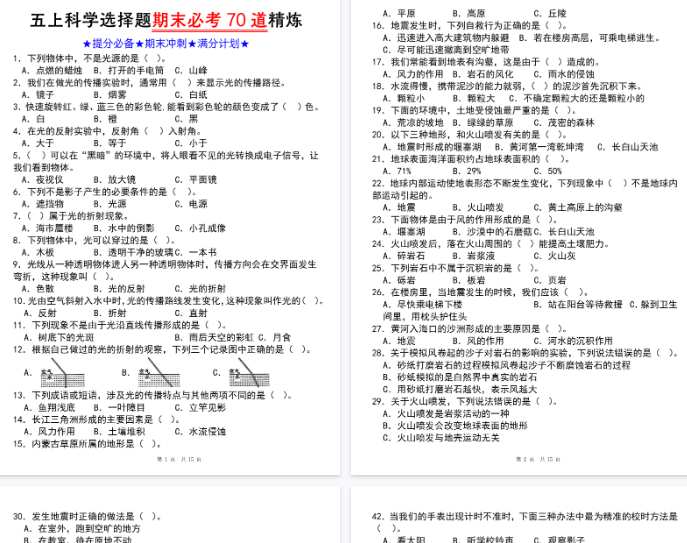Image resolution: width=687 pixels, height=543 pixels.
Task: Select option "C. 50%" in question 21
Action: [548, 171]
